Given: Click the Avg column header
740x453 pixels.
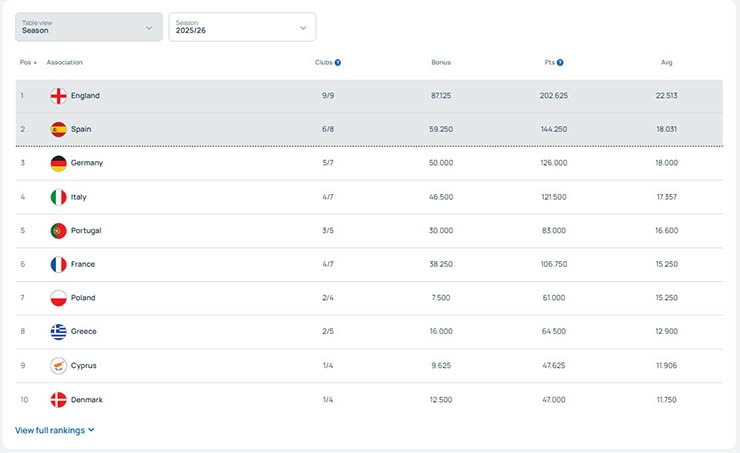Looking at the screenshot, I should [x=666, y=63].
